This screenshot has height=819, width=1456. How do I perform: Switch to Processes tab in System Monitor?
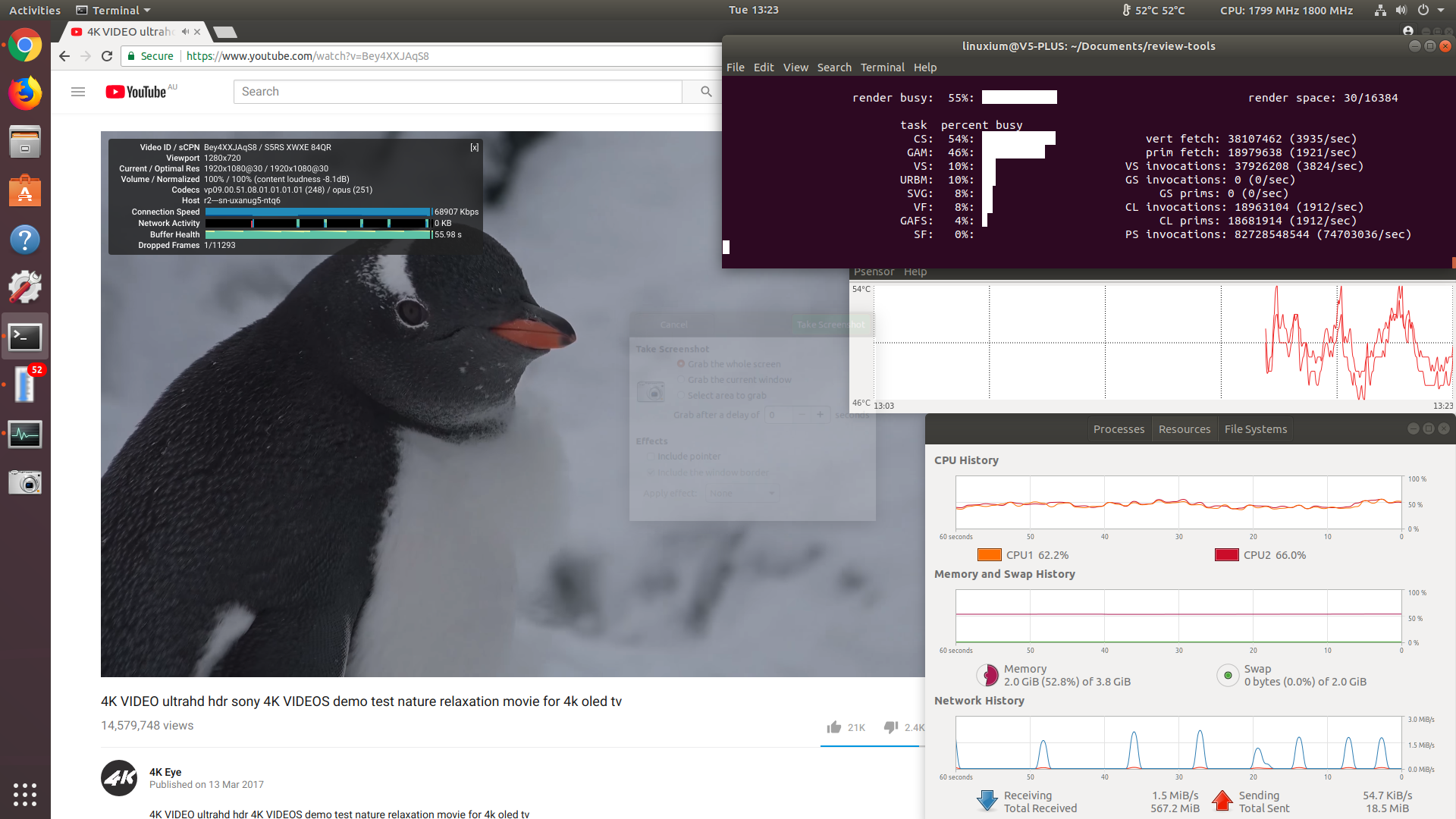tap(1119, 429)
